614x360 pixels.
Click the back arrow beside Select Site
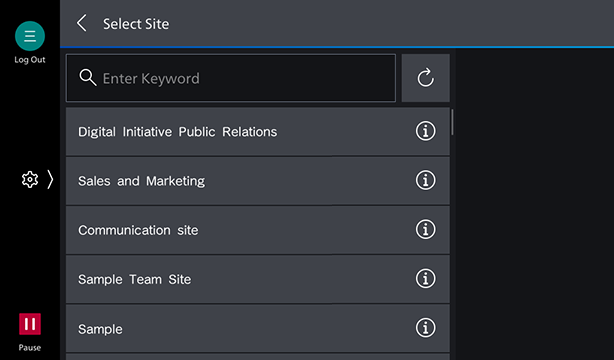(81, 24)
